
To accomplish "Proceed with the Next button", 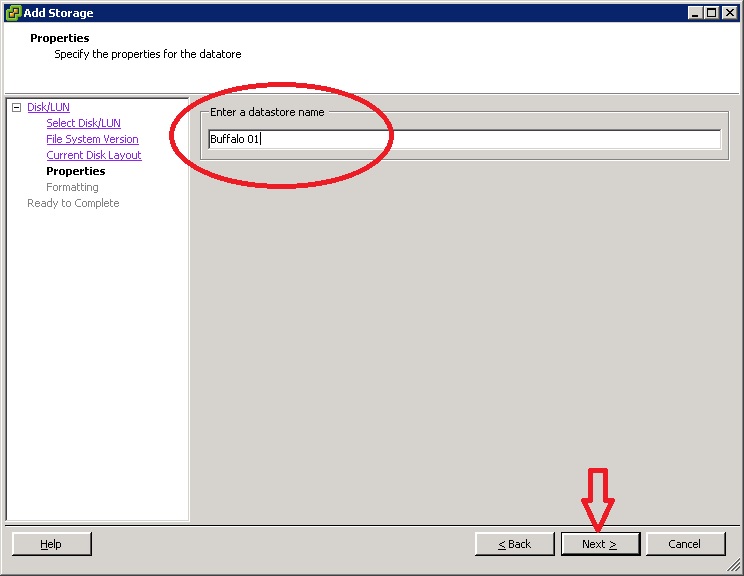I will (x=600, y=544).
